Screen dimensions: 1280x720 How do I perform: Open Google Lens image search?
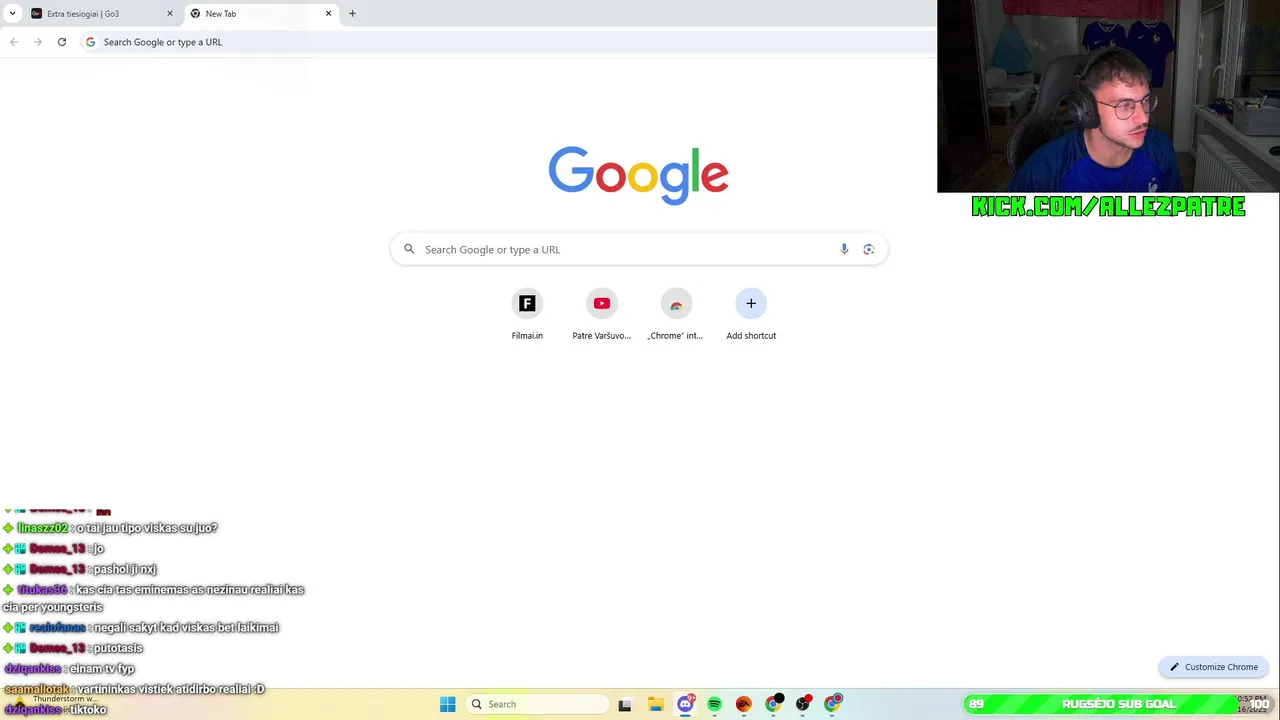pyautogui.click(x=868, y=249)
